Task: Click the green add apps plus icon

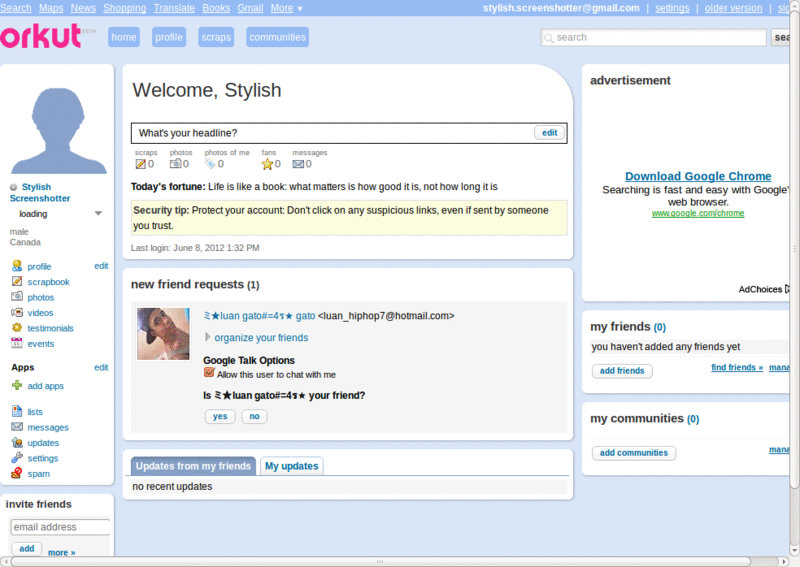Action: click(17, 385)
